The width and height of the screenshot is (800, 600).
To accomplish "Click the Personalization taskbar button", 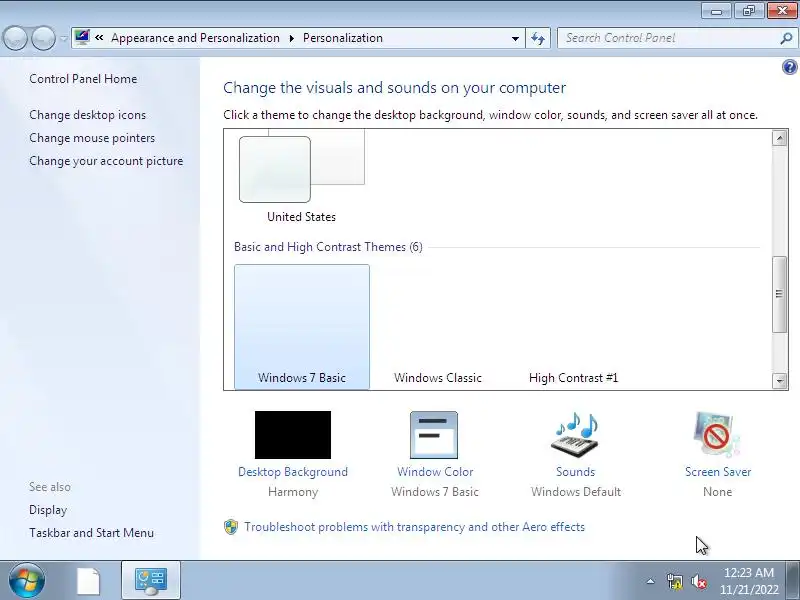I will [x=151, y=580].
